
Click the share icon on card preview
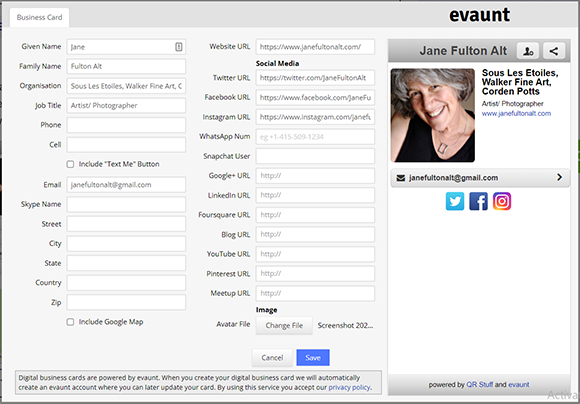(554, 51)
